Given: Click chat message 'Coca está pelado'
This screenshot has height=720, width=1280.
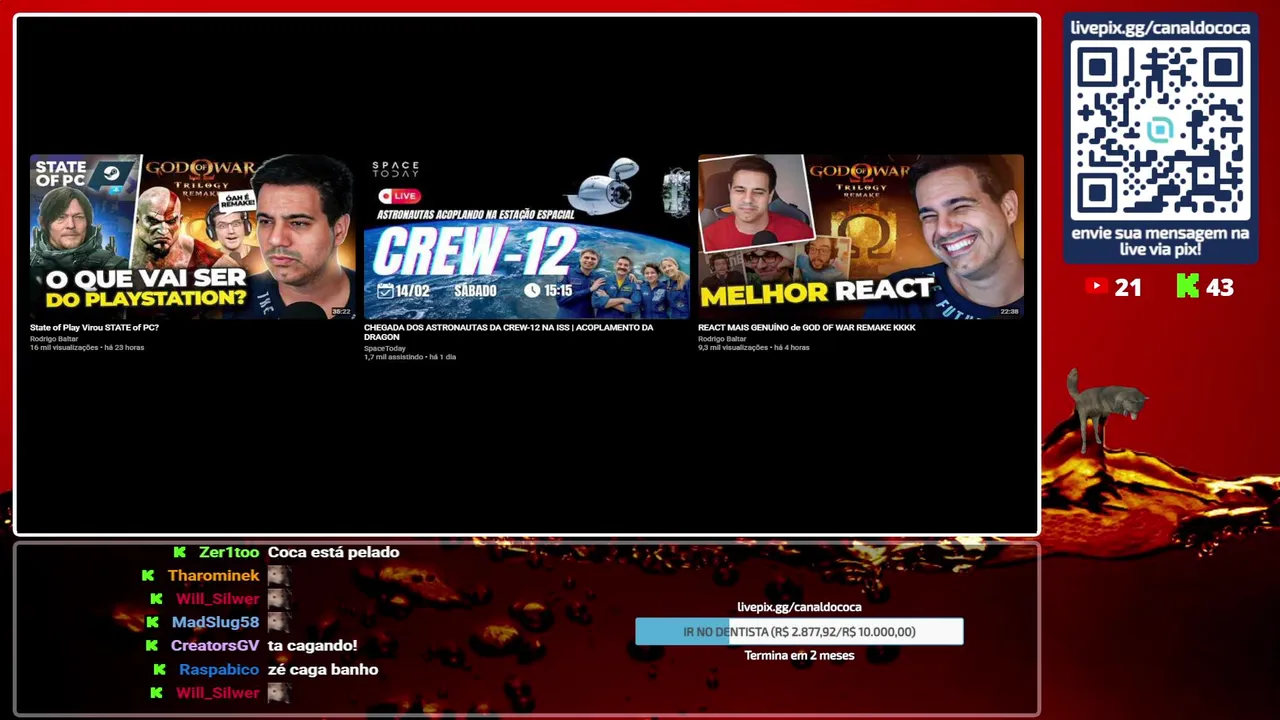Looking at the screenshot, I should (x=333, y=552).
